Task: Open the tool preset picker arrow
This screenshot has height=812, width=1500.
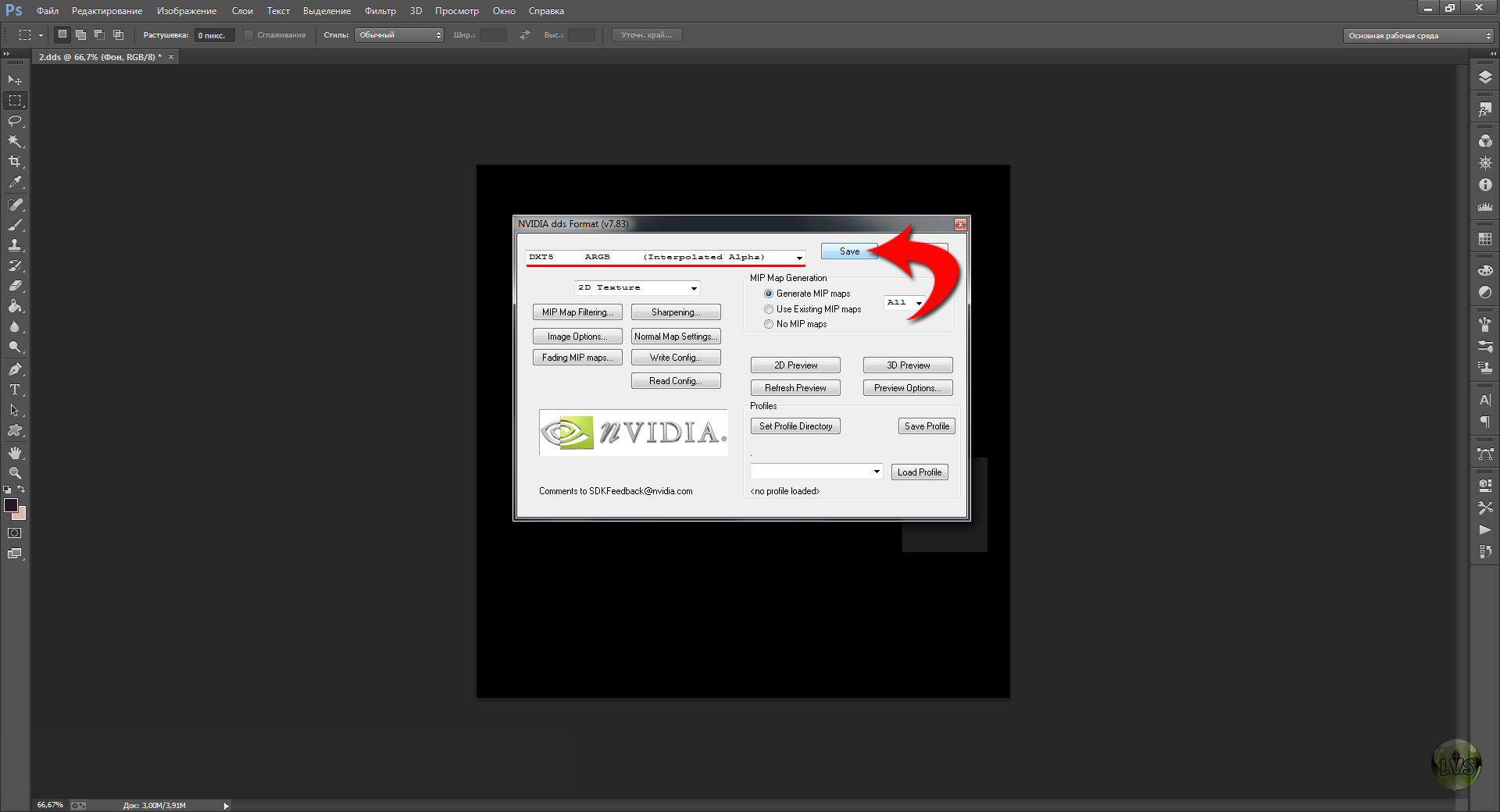Action: pyautogui.click(x=41, y=35)
